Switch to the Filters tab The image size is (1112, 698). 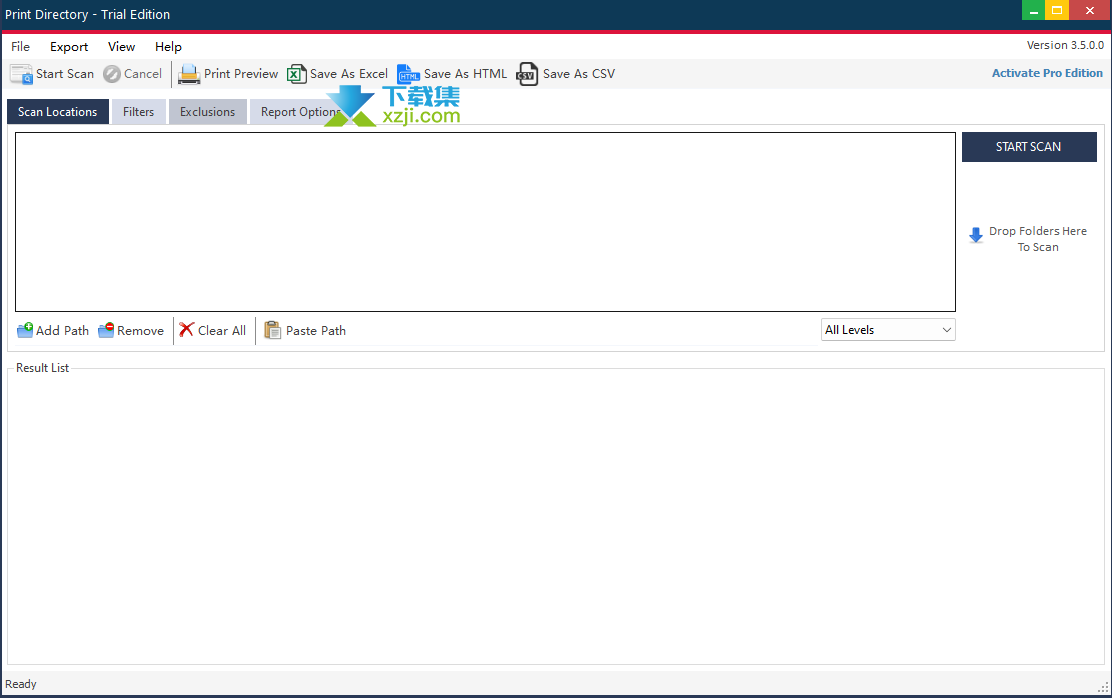[138, 112]
